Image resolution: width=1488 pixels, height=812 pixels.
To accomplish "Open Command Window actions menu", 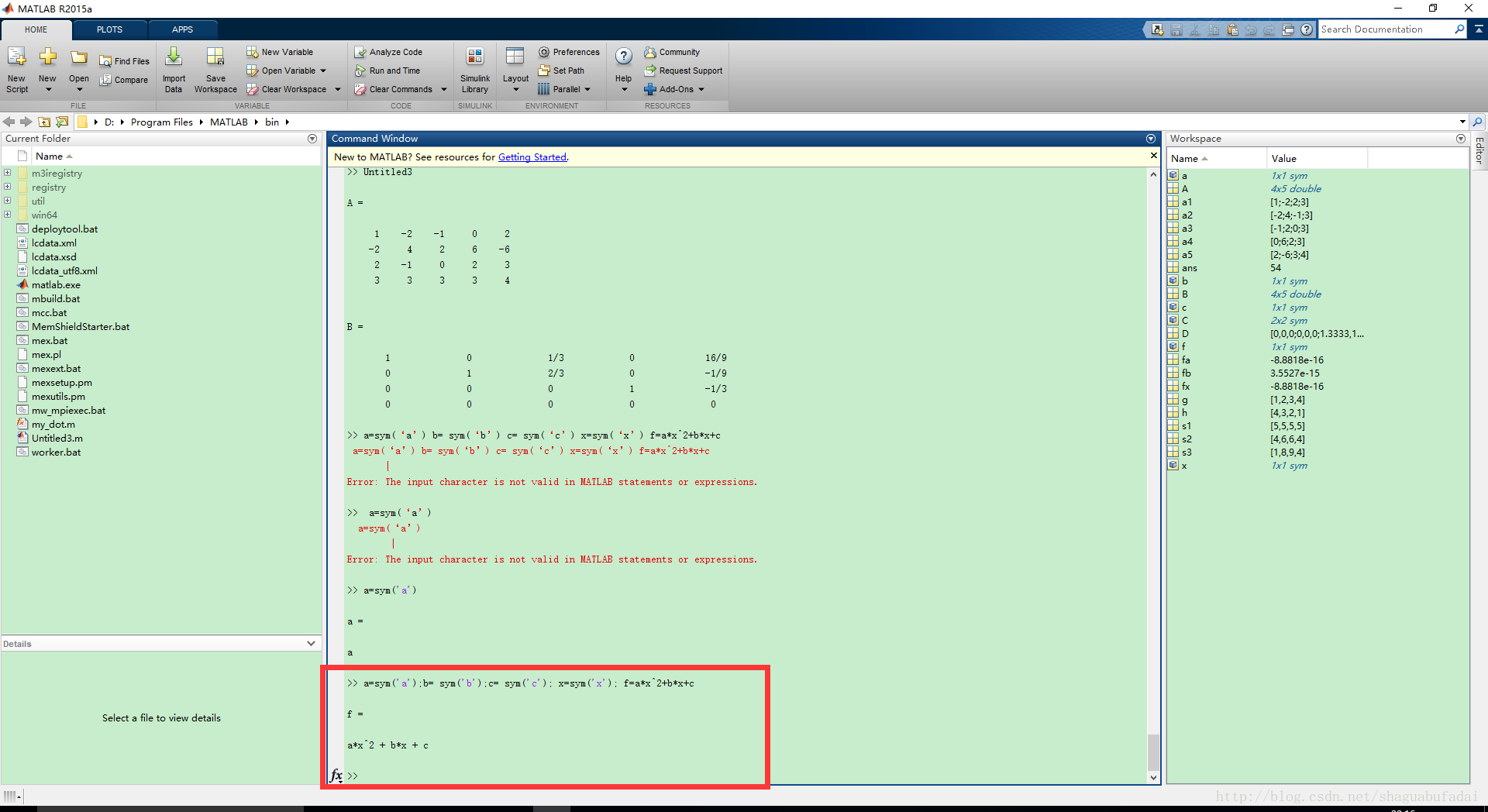I will [x=1151, y=139].
